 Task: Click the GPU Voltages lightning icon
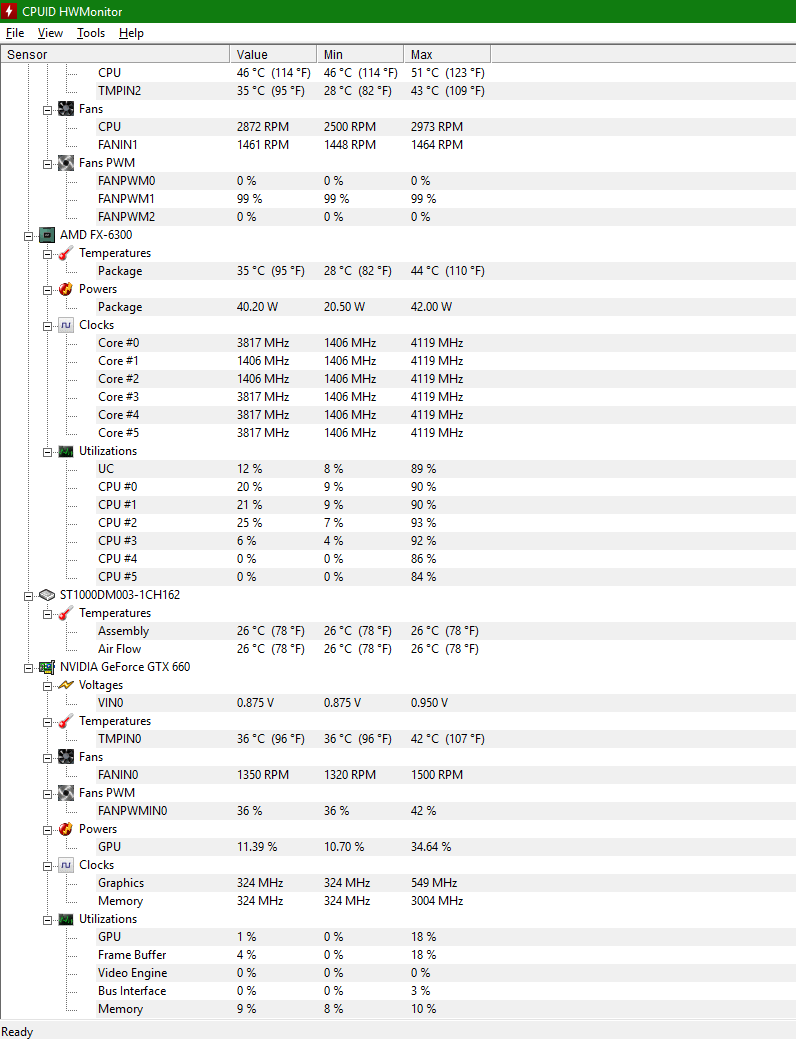pyautogui.click(x=66, y=685)
